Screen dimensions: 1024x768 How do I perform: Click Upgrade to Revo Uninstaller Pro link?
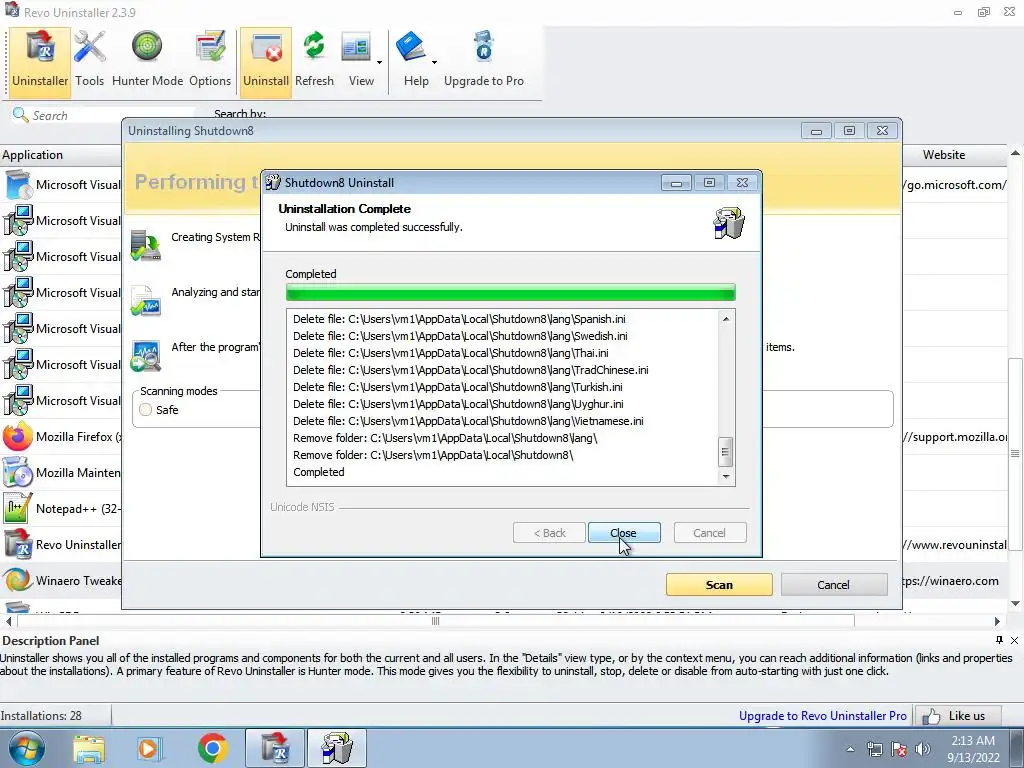point(822,716)
